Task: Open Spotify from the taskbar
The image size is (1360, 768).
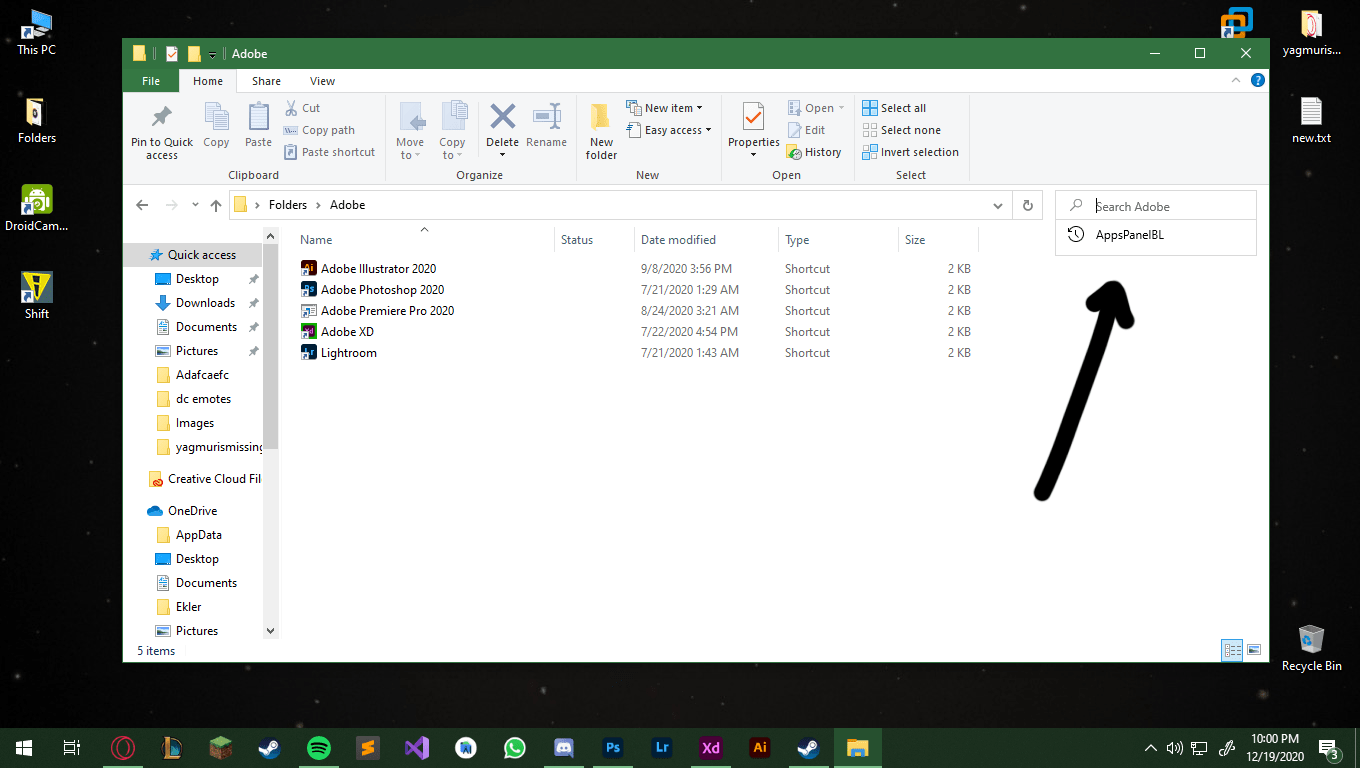Action: click(x=319, y=747)
